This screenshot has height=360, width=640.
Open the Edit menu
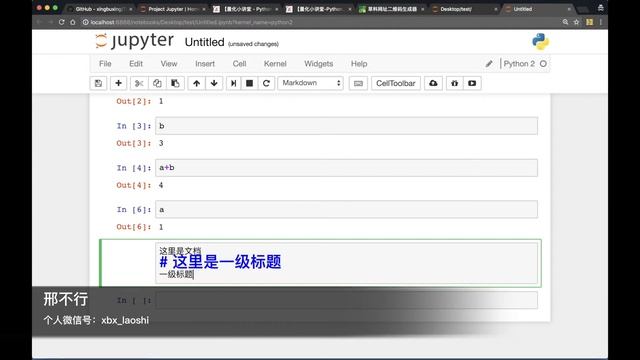coord(136,64)
